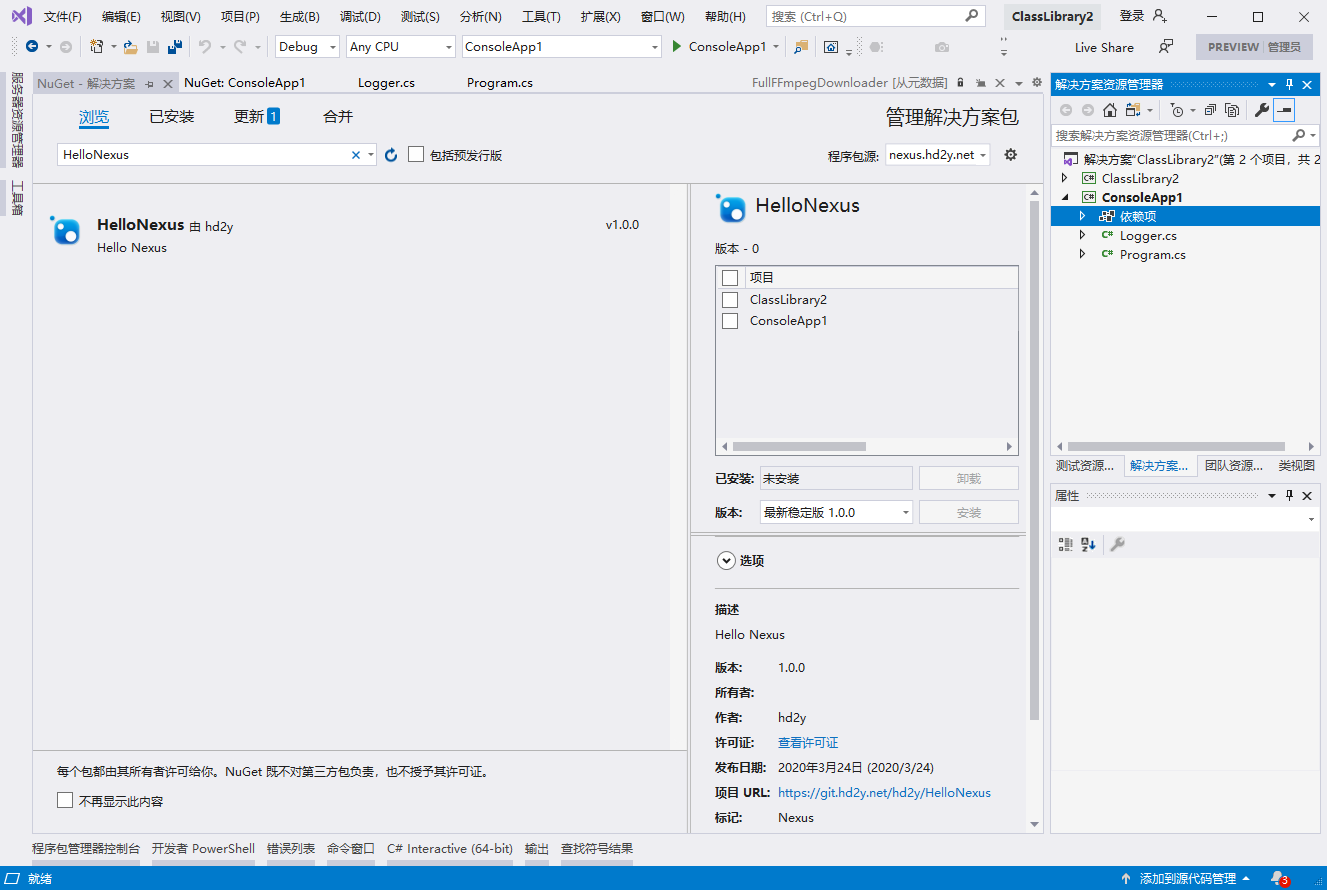1327x890 pixels.
Task: Enable the include prerelease checkbox
Action: pyautogui.click(x=416, y=154)
